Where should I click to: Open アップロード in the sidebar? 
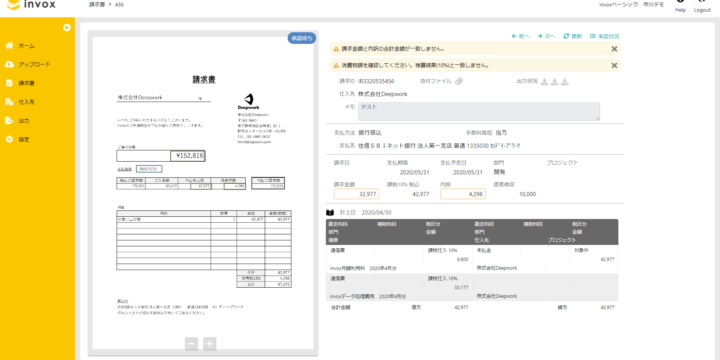34,65
